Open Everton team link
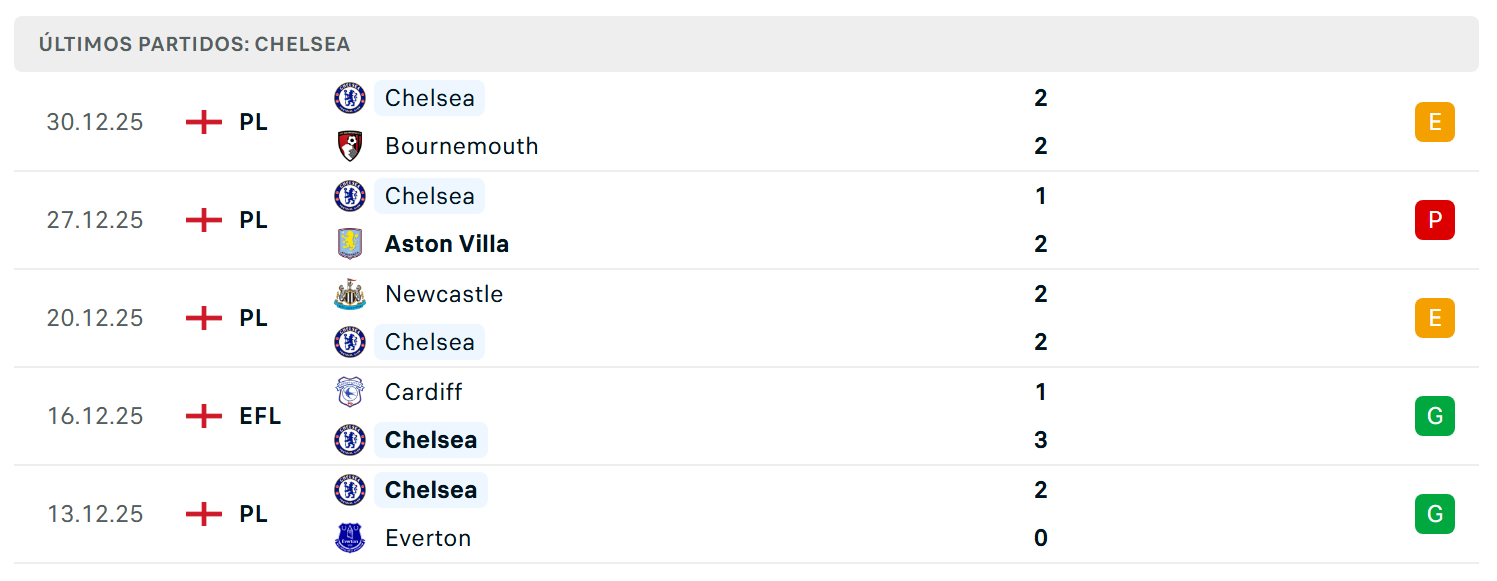The height and width of the screenshot is (581, 1497). [428, 538]
